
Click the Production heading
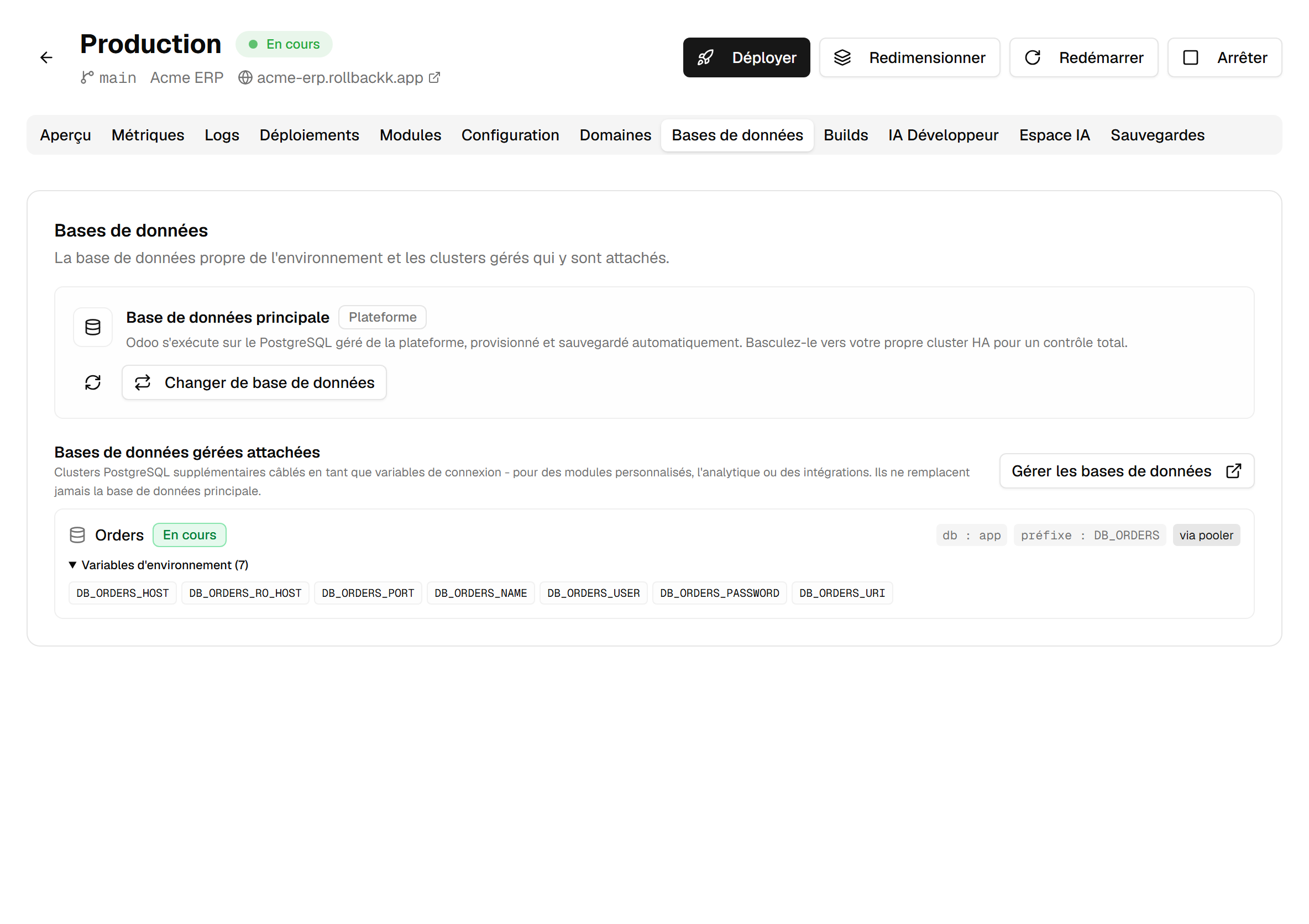150,44
